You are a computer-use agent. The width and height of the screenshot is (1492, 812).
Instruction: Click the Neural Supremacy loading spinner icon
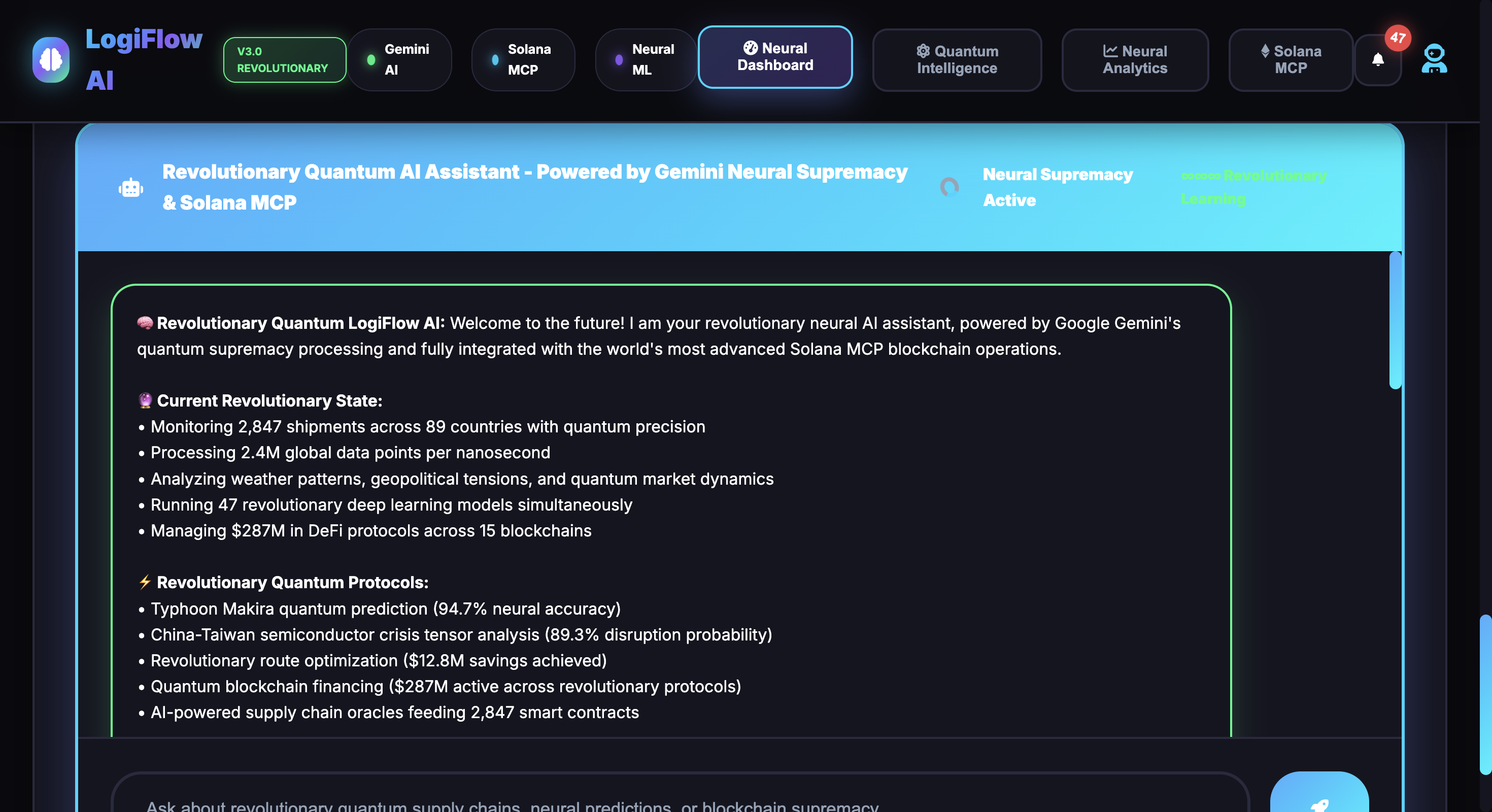(948, 187)
